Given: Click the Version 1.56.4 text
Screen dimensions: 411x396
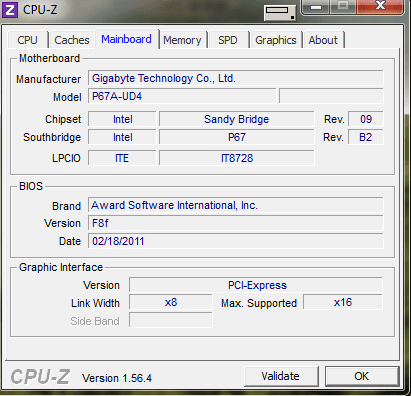Looking at the screenshot, I should pos(117,378).
